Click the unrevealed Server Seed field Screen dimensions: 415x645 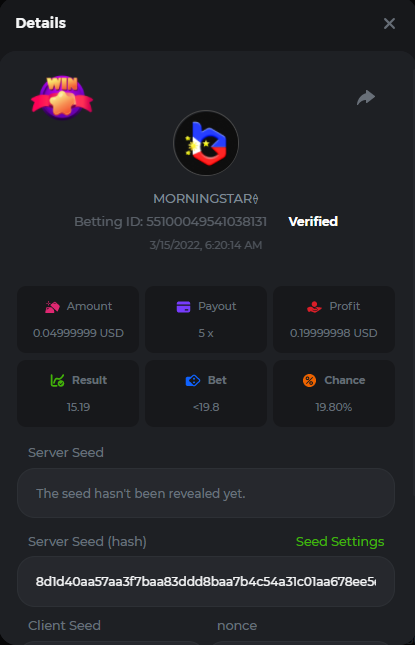coord(206,493)
